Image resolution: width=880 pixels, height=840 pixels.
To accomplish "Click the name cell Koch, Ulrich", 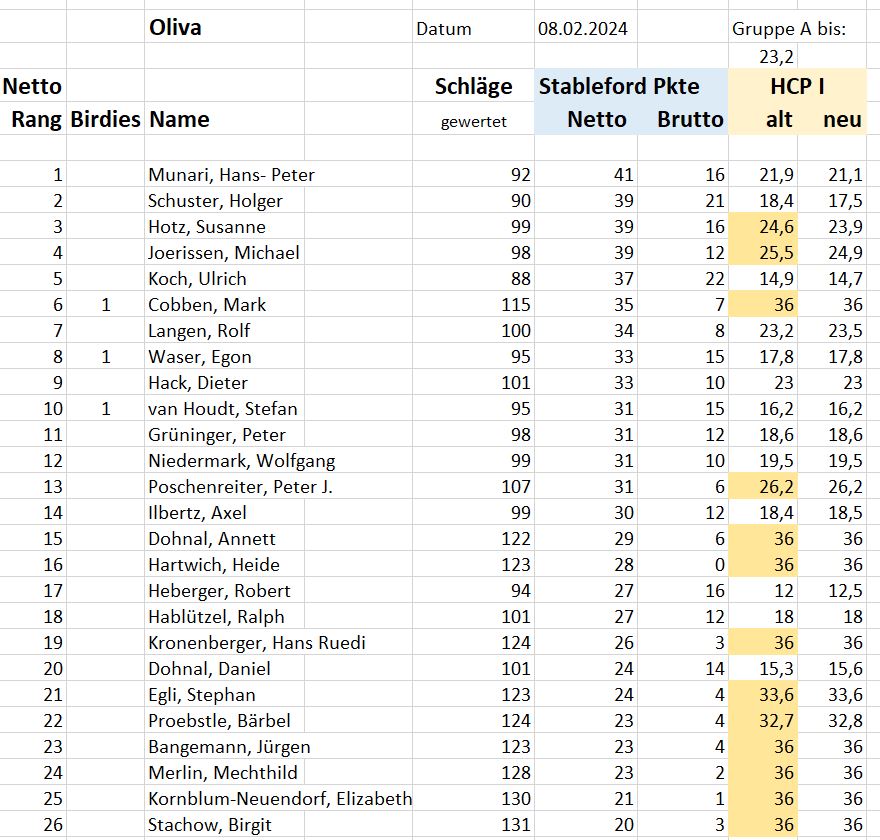I will 197,278.
